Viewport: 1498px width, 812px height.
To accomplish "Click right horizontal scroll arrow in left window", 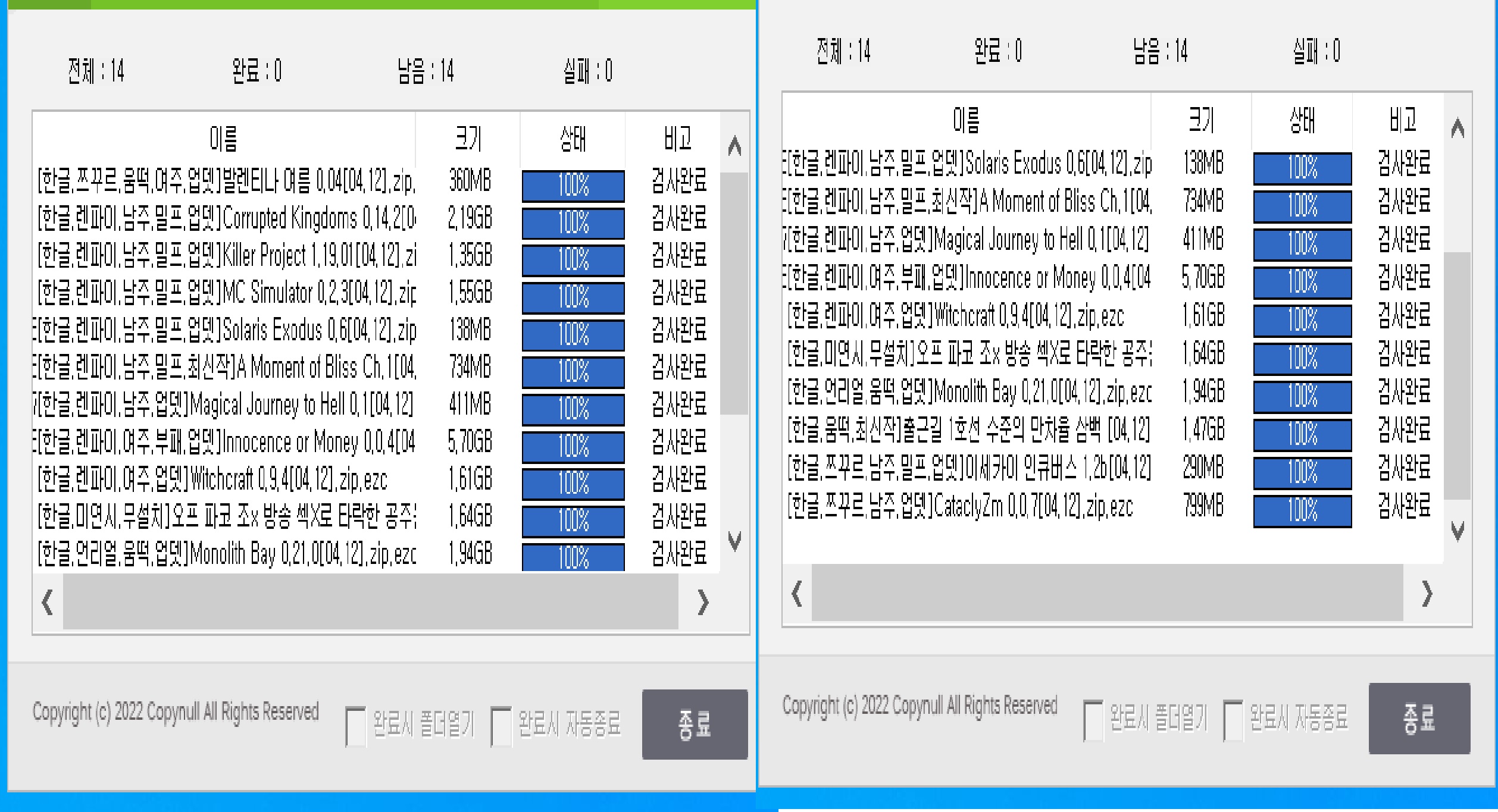I will (x=703, y=602).
